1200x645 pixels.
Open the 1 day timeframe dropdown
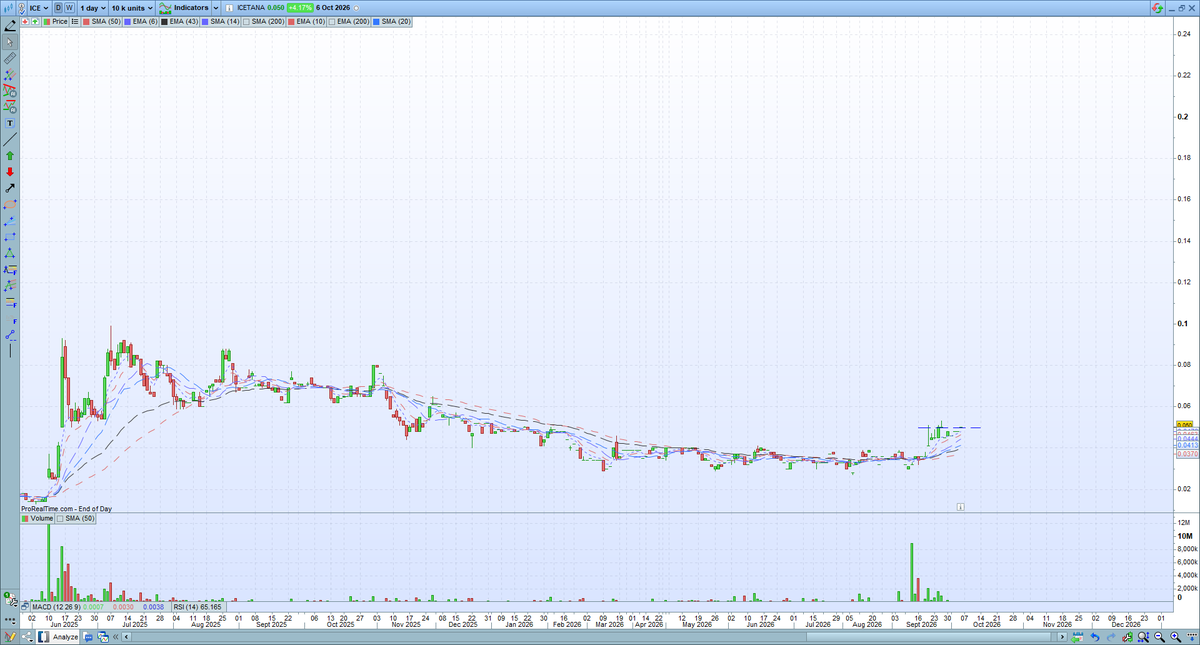click(93, 7)
